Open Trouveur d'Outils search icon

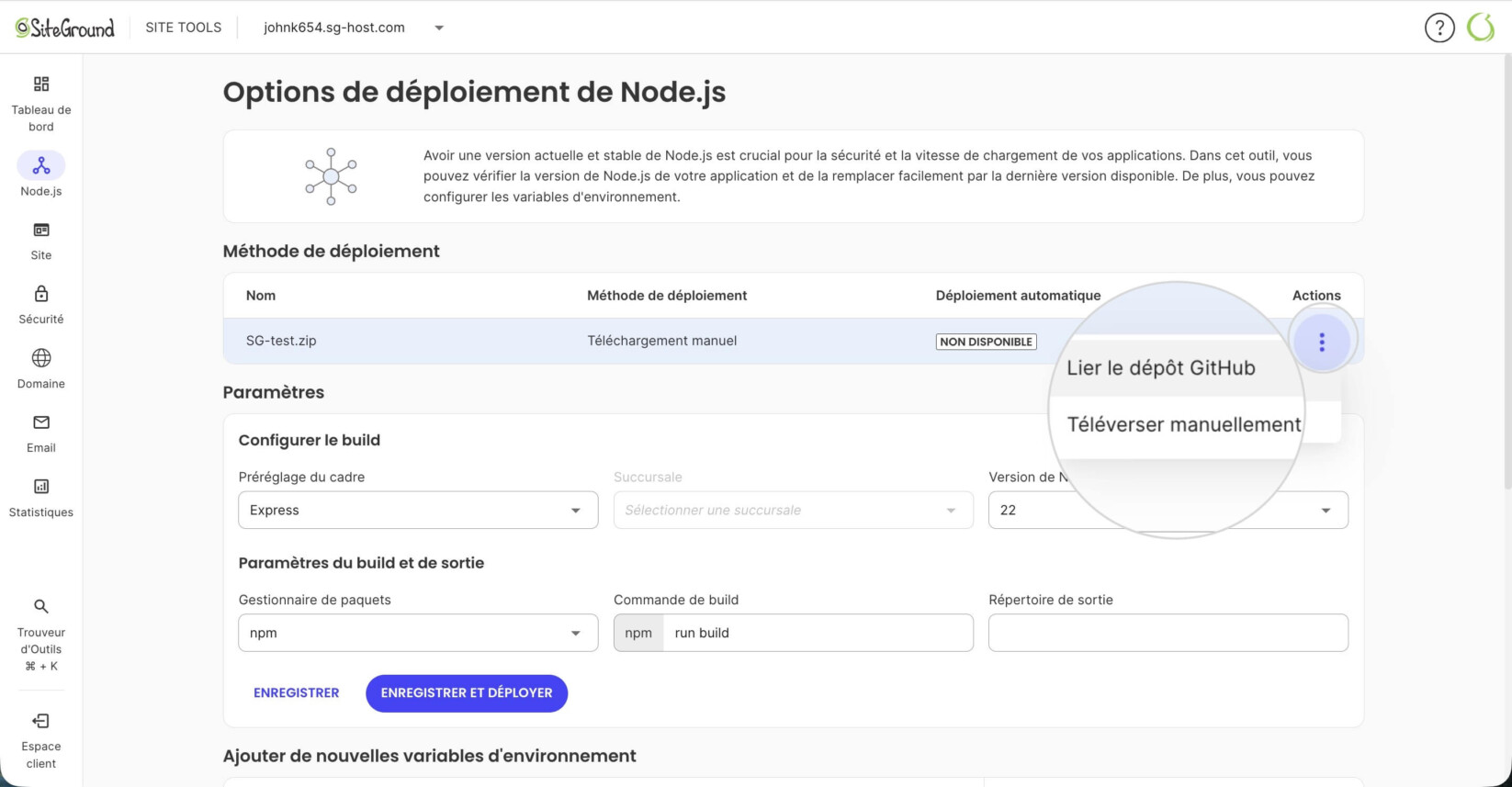pos(41,606)
